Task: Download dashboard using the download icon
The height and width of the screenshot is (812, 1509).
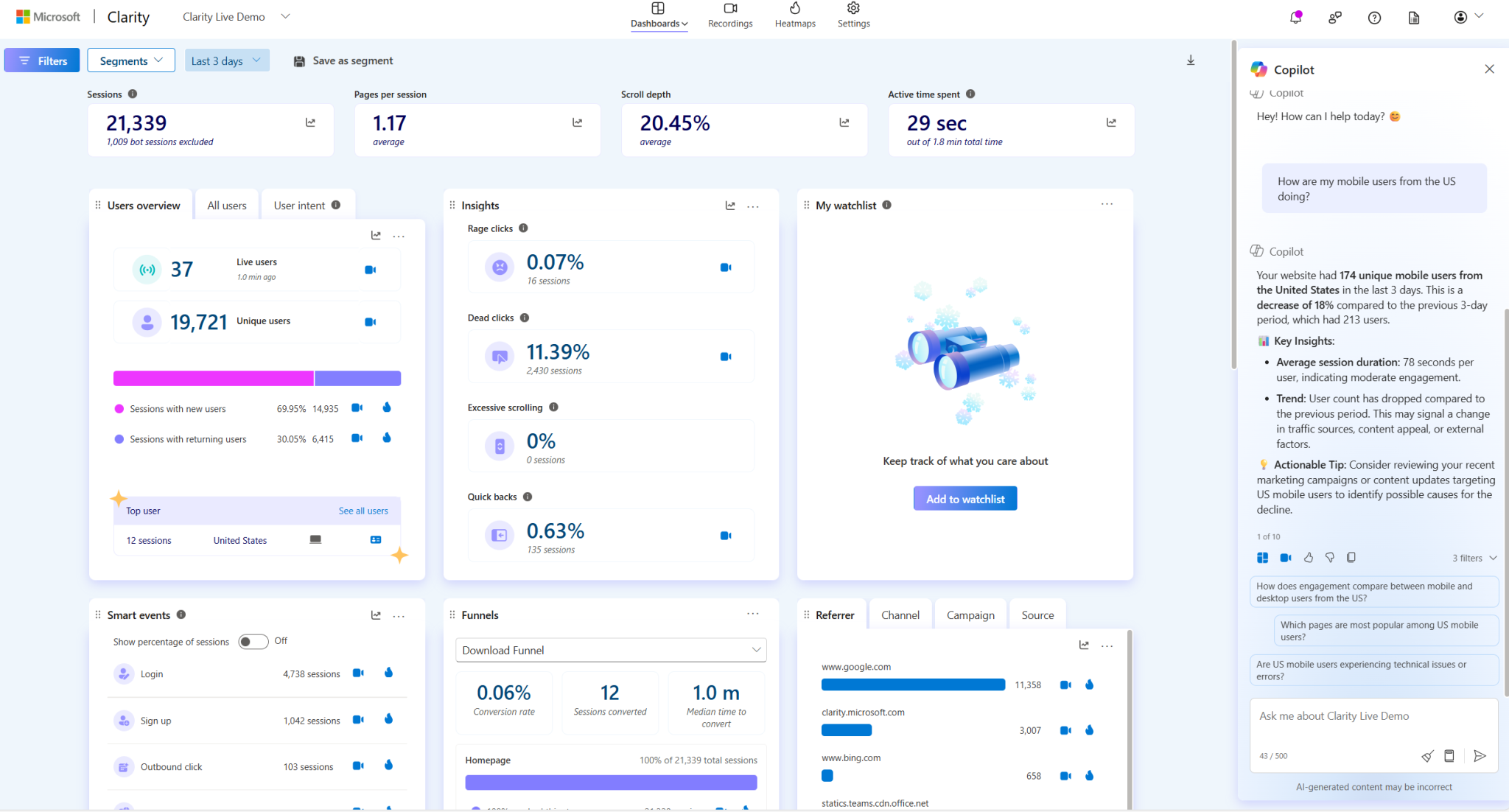Action: [x=1190, y=60]
